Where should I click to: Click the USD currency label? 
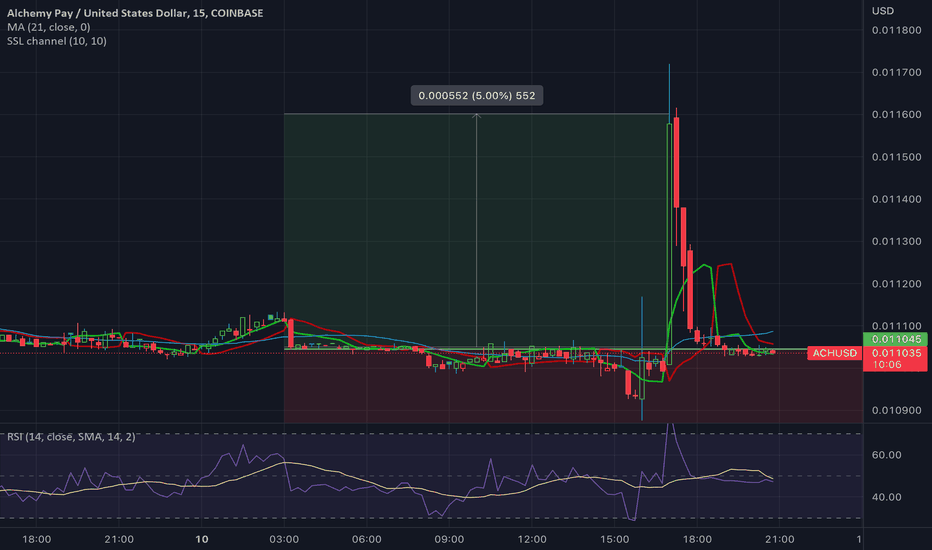[x=883, y=11]
